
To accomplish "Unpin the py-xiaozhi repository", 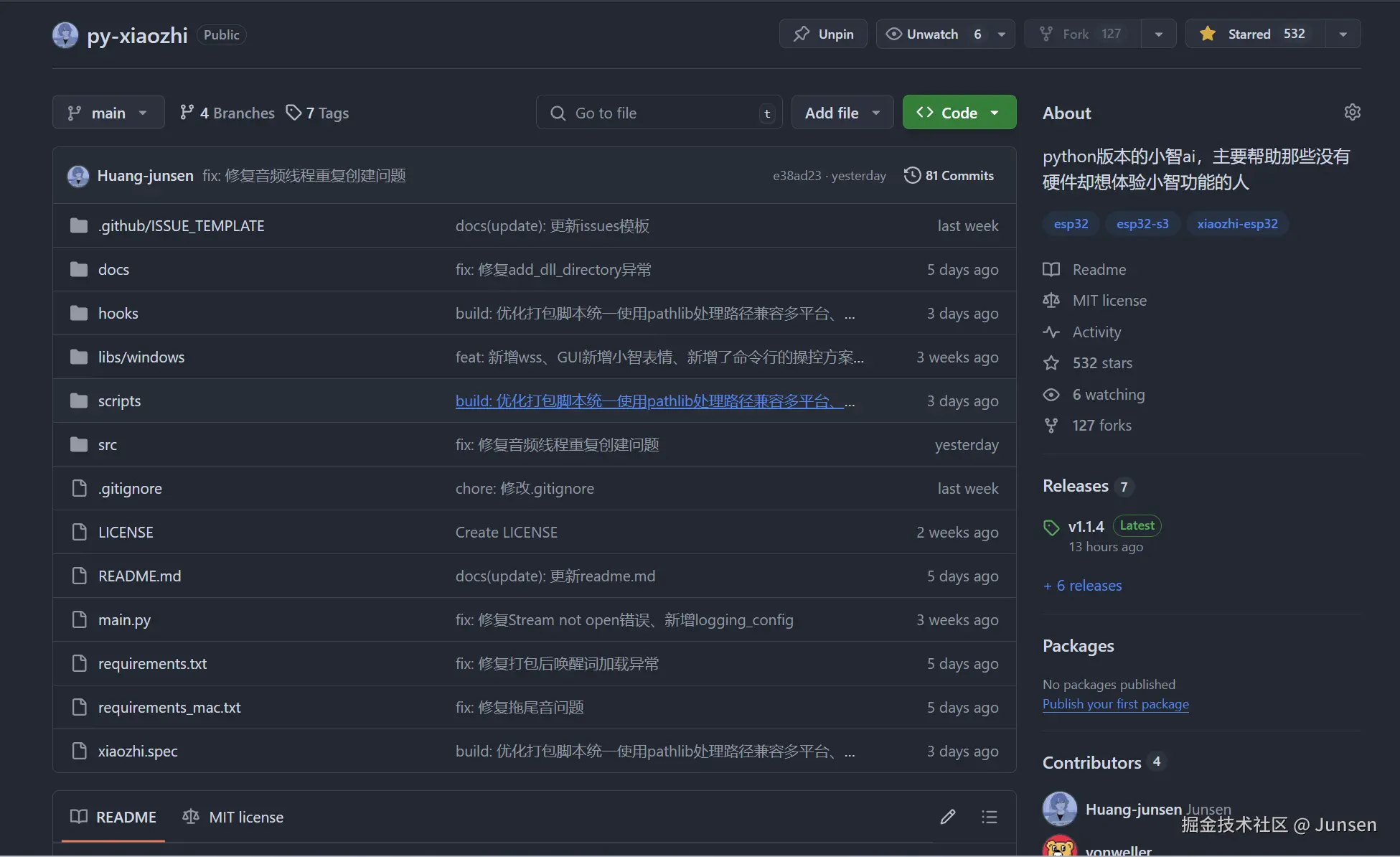I will (822, 33).
